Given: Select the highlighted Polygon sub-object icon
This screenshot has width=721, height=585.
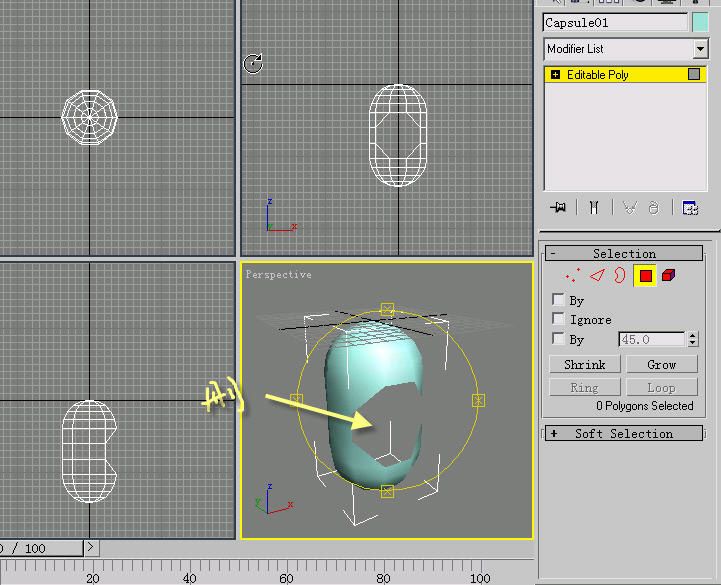Looking at the screenshot, I should tap(645, 275).
